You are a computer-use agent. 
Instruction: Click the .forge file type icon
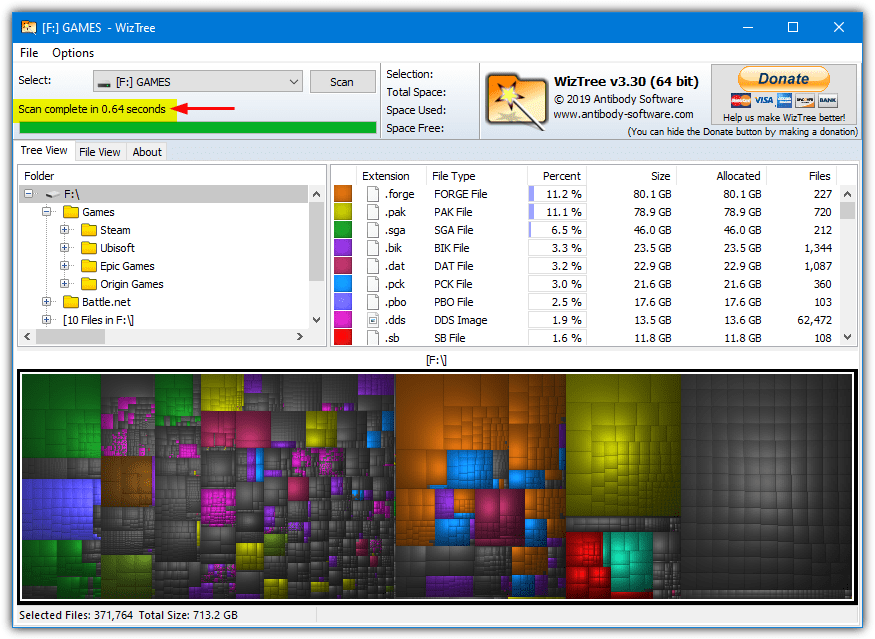(373, 194)
